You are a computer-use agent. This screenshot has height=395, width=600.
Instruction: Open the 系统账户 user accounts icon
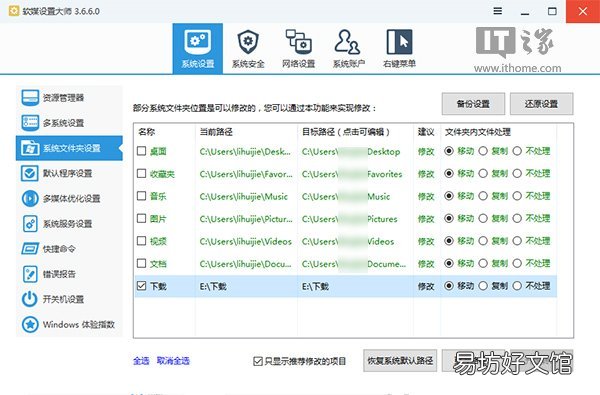tap(347, 42)
